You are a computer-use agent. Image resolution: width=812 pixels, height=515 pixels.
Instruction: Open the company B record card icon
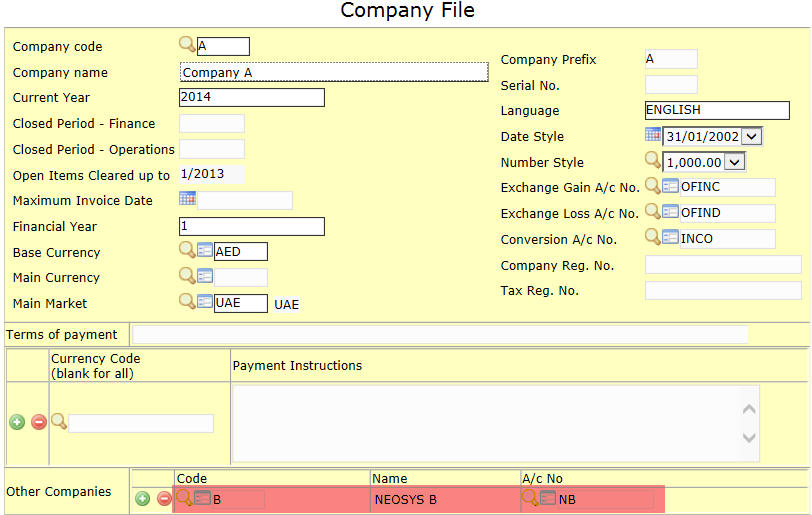[x=202, y=498]
